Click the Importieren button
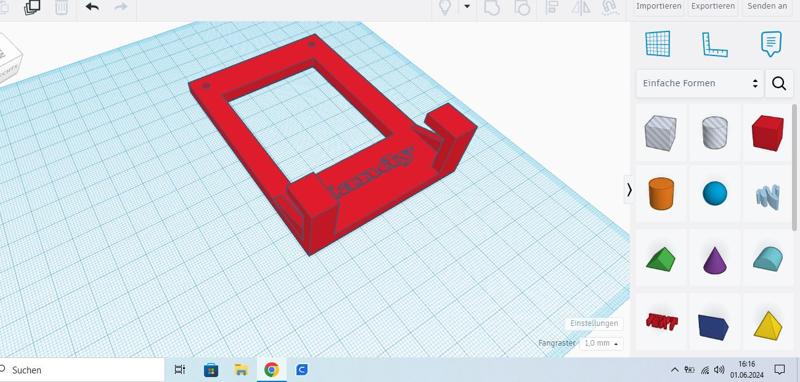The image size is (800, 382). point(659,7)
